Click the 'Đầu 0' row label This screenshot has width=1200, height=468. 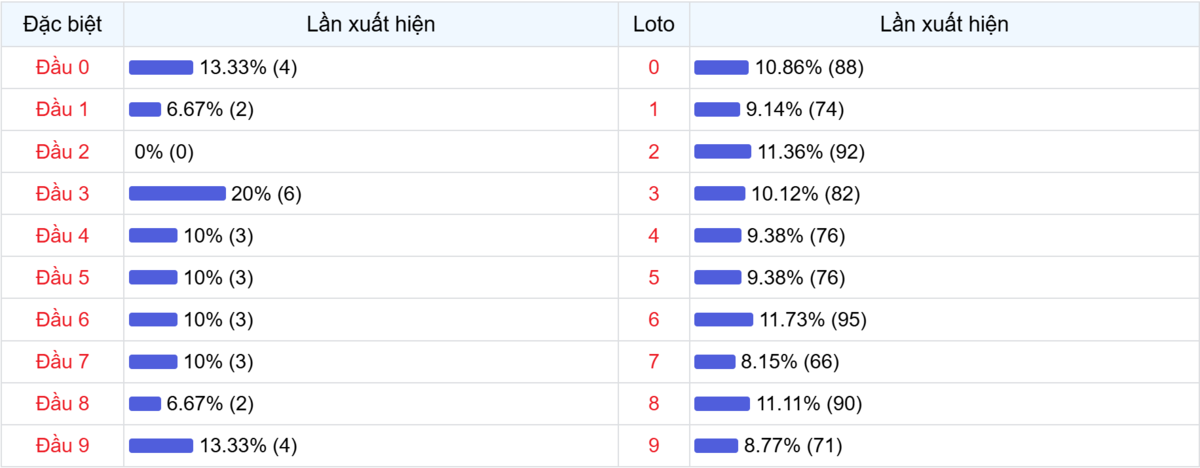[x=62, y=68]
